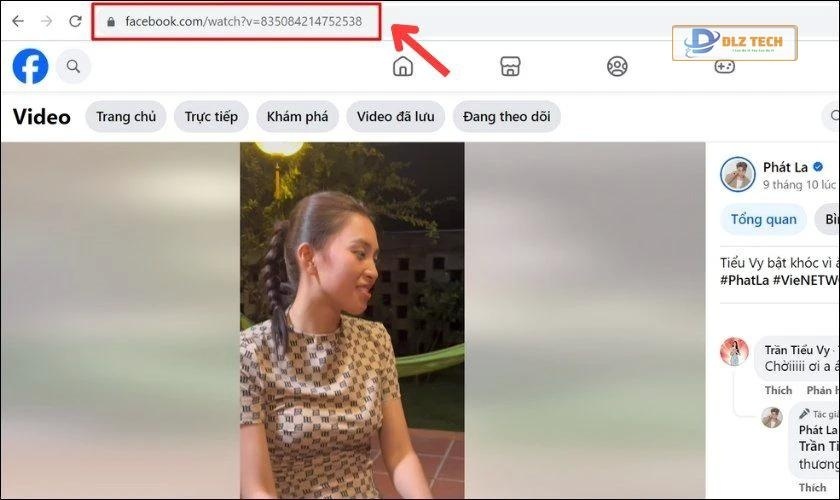Screen dimensions: 840x500
Task: Click Thích under Phát La's reply
Action: click(812, 487)
